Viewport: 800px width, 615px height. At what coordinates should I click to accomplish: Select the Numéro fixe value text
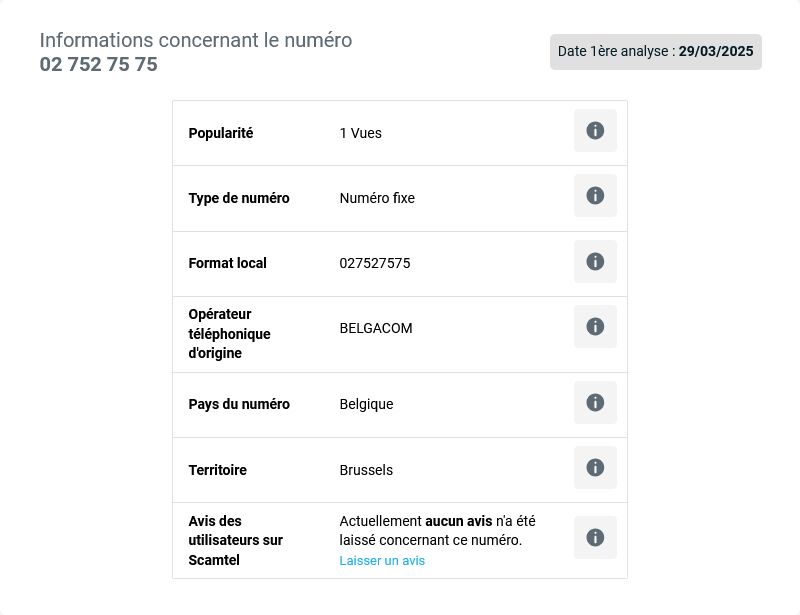[377, 198]
